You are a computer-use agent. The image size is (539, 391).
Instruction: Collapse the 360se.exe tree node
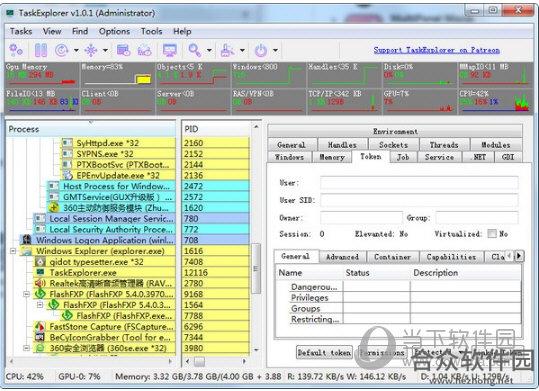26,348
